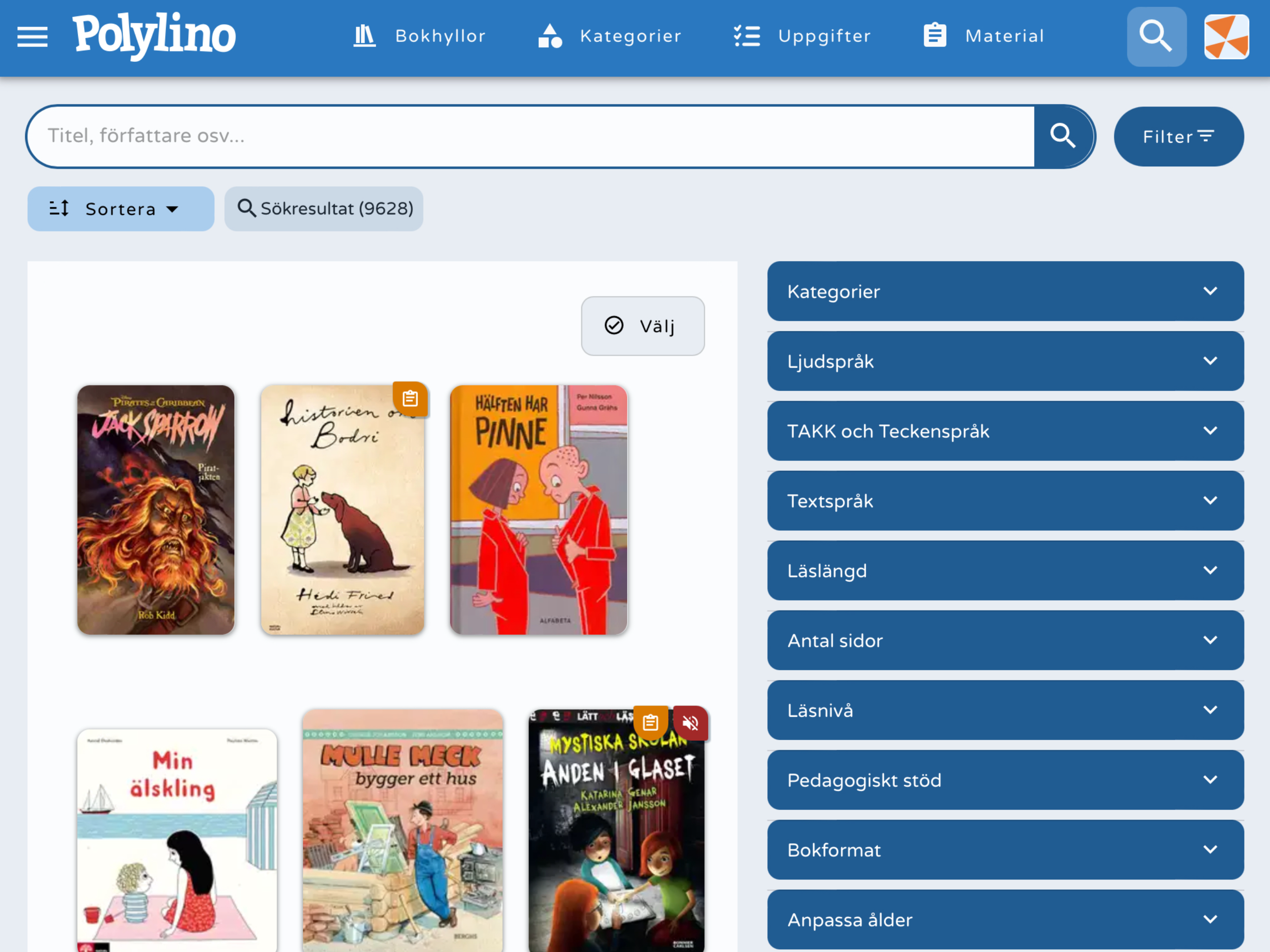Viewport: 1270px width, 952px height.
Task: Expand the Kategorier filter section
Action: tap(1005, 291)
